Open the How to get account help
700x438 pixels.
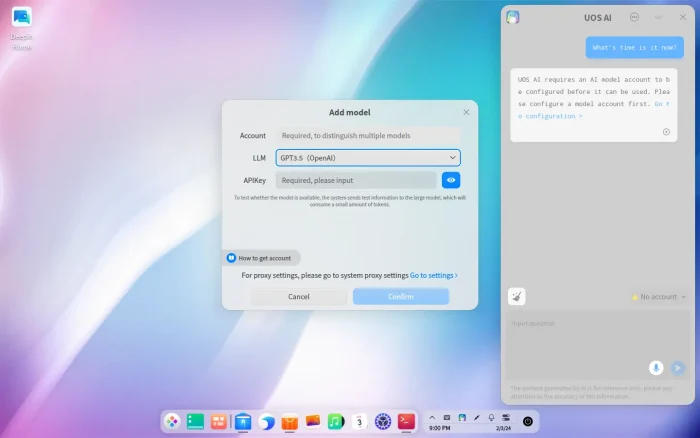260,258
